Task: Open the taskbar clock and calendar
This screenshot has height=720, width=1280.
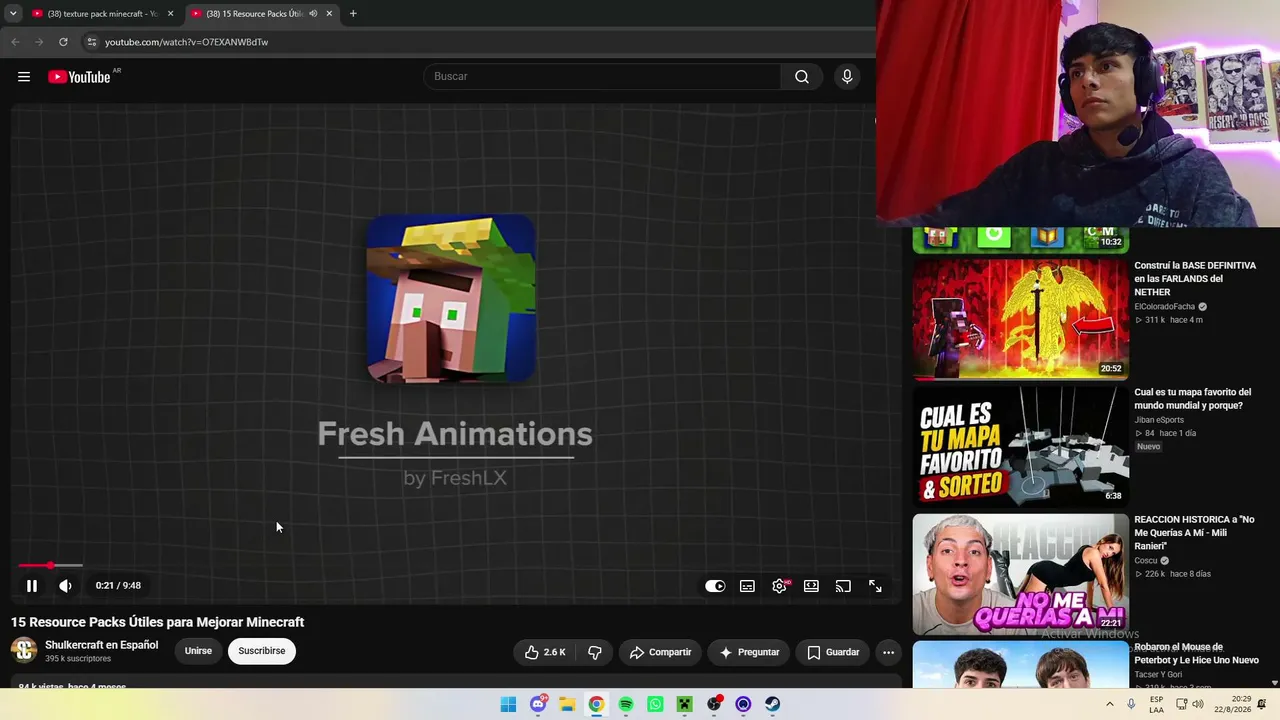Action: (1235, 704)
